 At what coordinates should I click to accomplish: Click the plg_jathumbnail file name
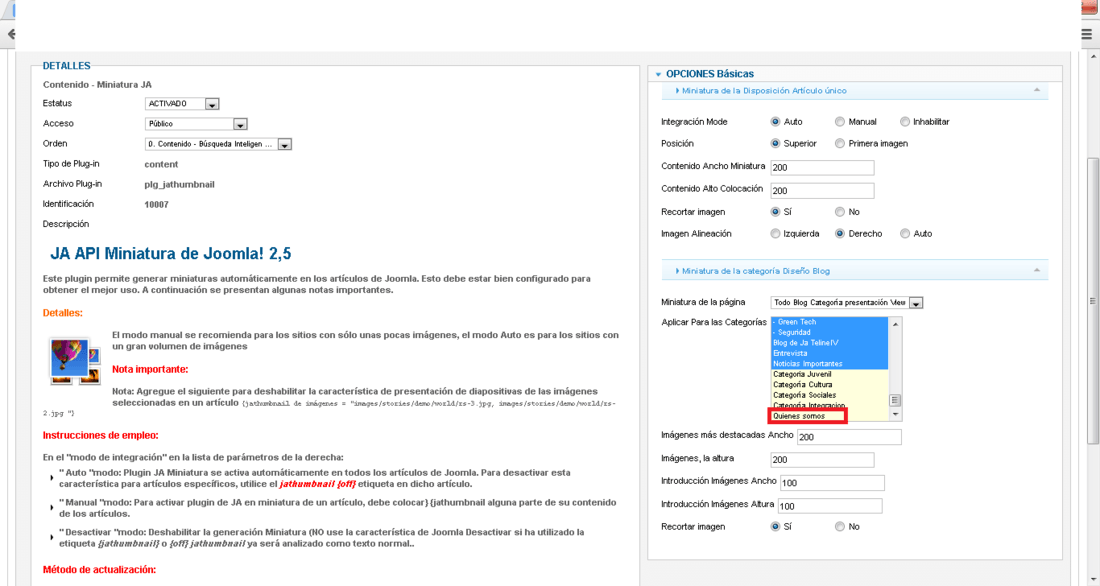(180, 185)
